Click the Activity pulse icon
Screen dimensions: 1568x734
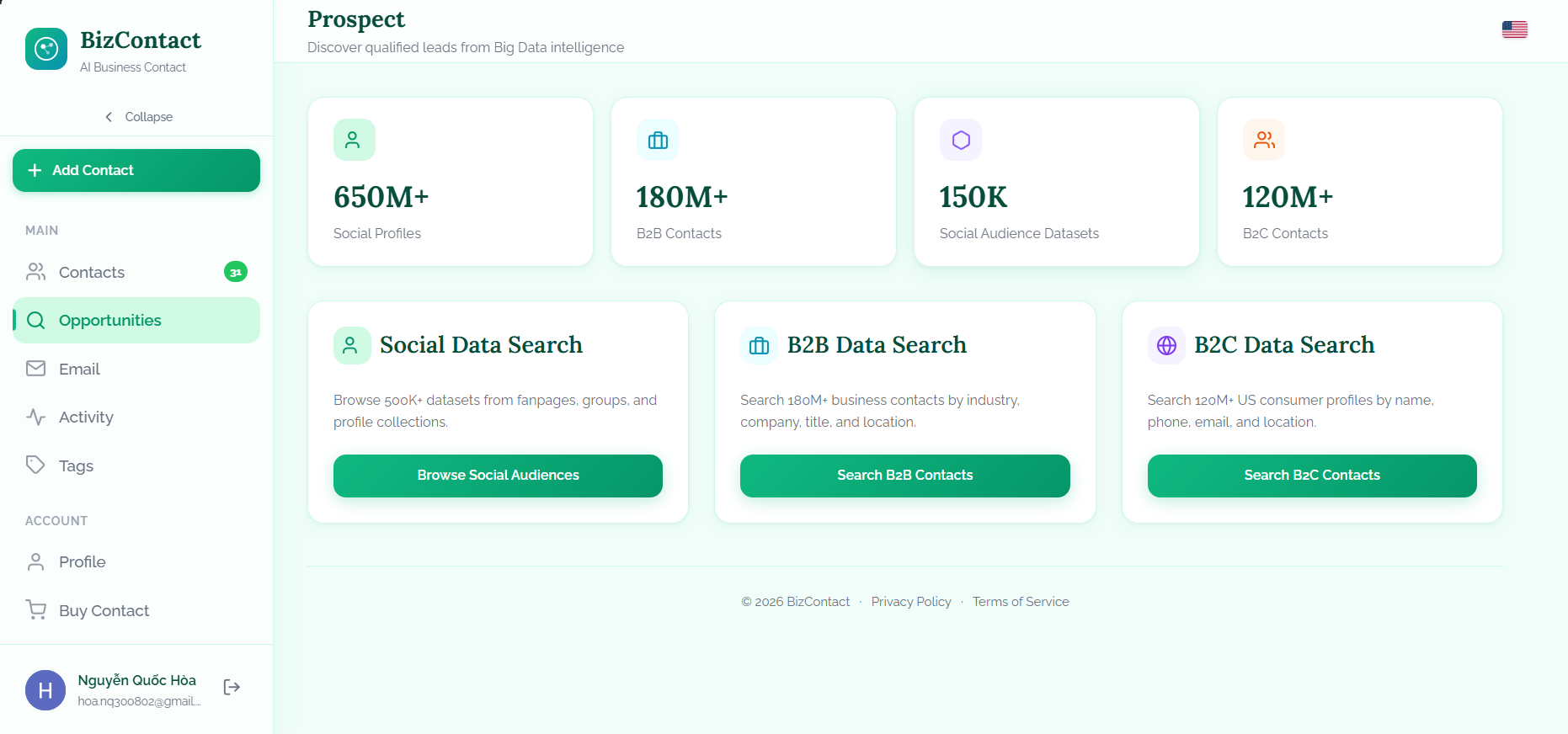tap(35, 417)
